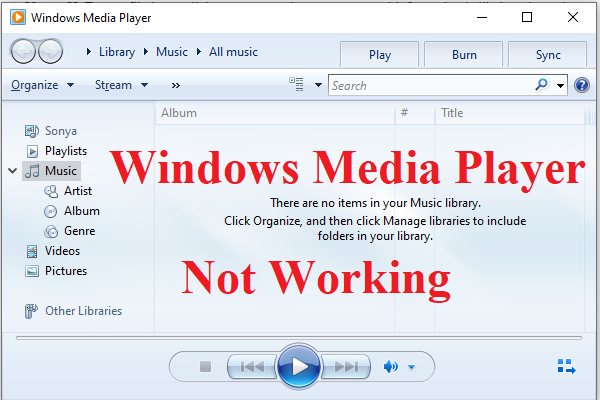Select Playlists in the navigation pane
The image size is (600, 400).
(65, 151)
